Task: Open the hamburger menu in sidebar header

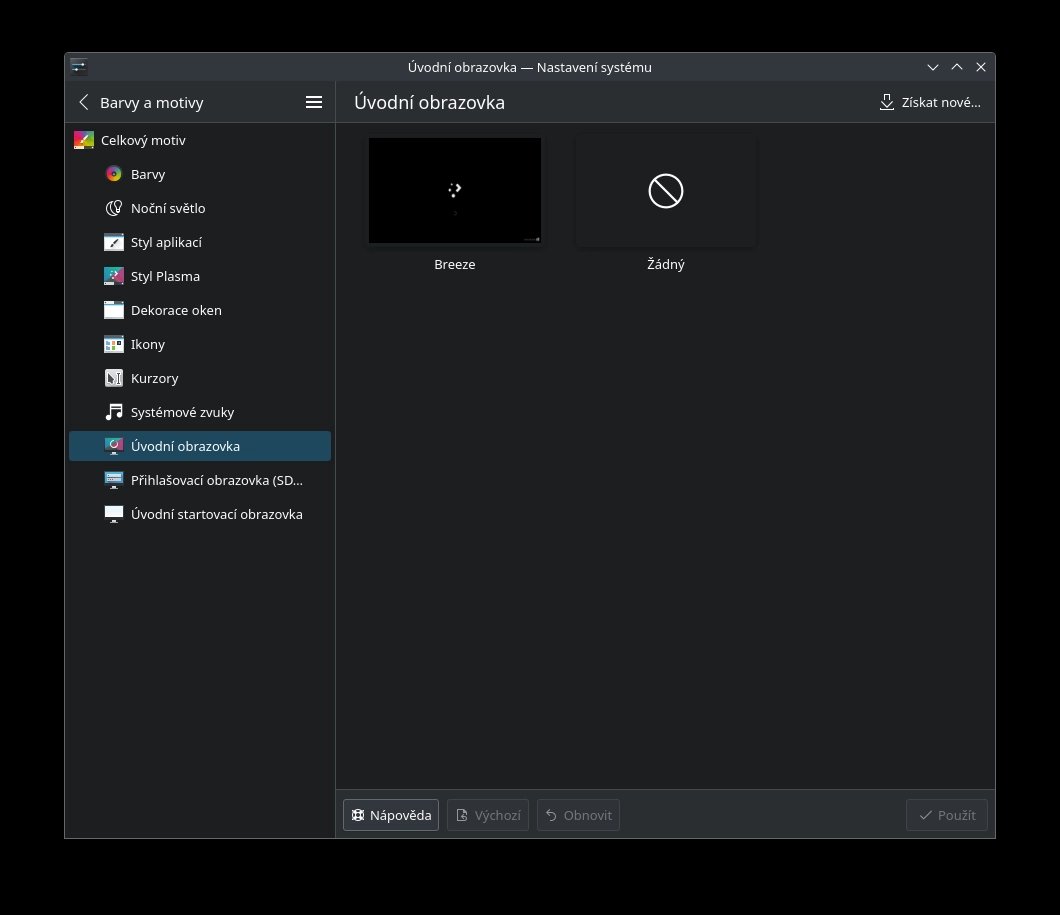Action: (313, 102)
